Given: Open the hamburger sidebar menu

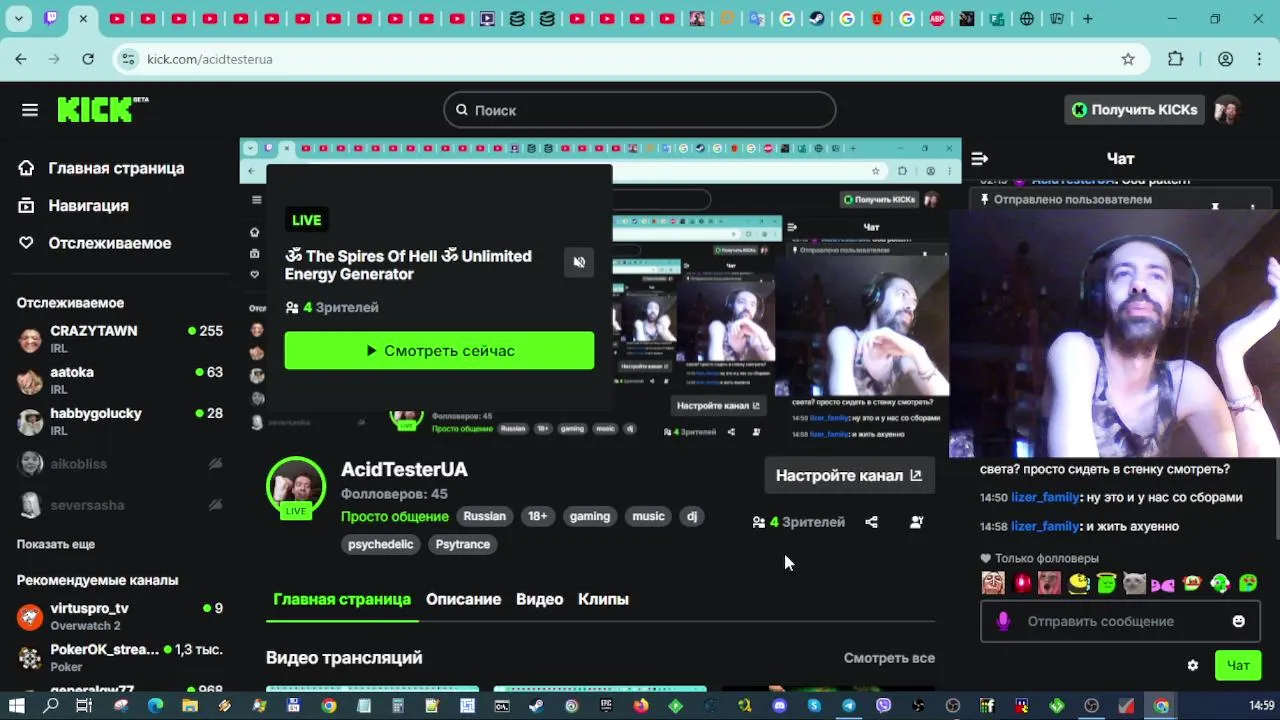Looking at the screenshot, I should 30,110.
